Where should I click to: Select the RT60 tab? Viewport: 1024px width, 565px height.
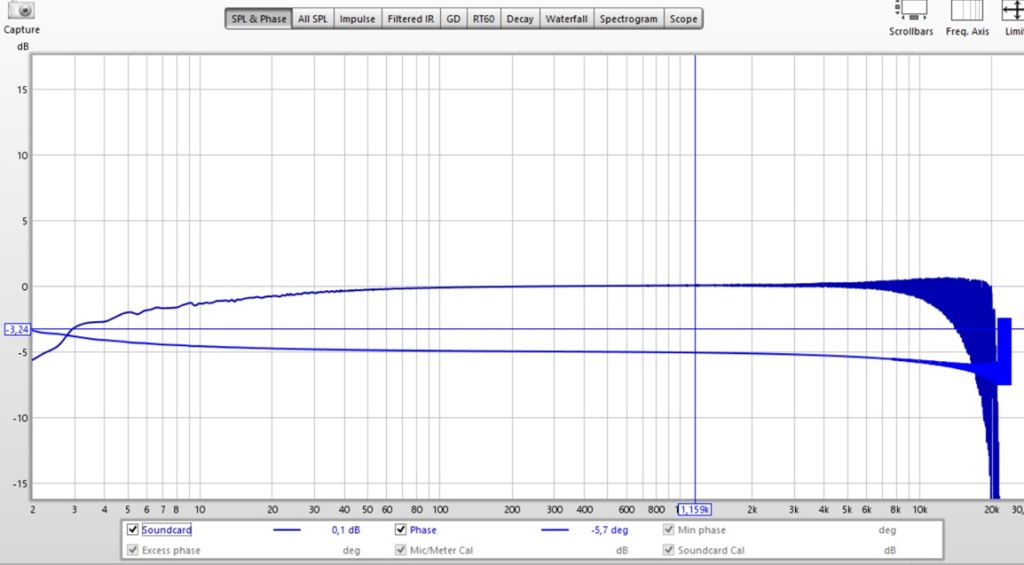483,19
